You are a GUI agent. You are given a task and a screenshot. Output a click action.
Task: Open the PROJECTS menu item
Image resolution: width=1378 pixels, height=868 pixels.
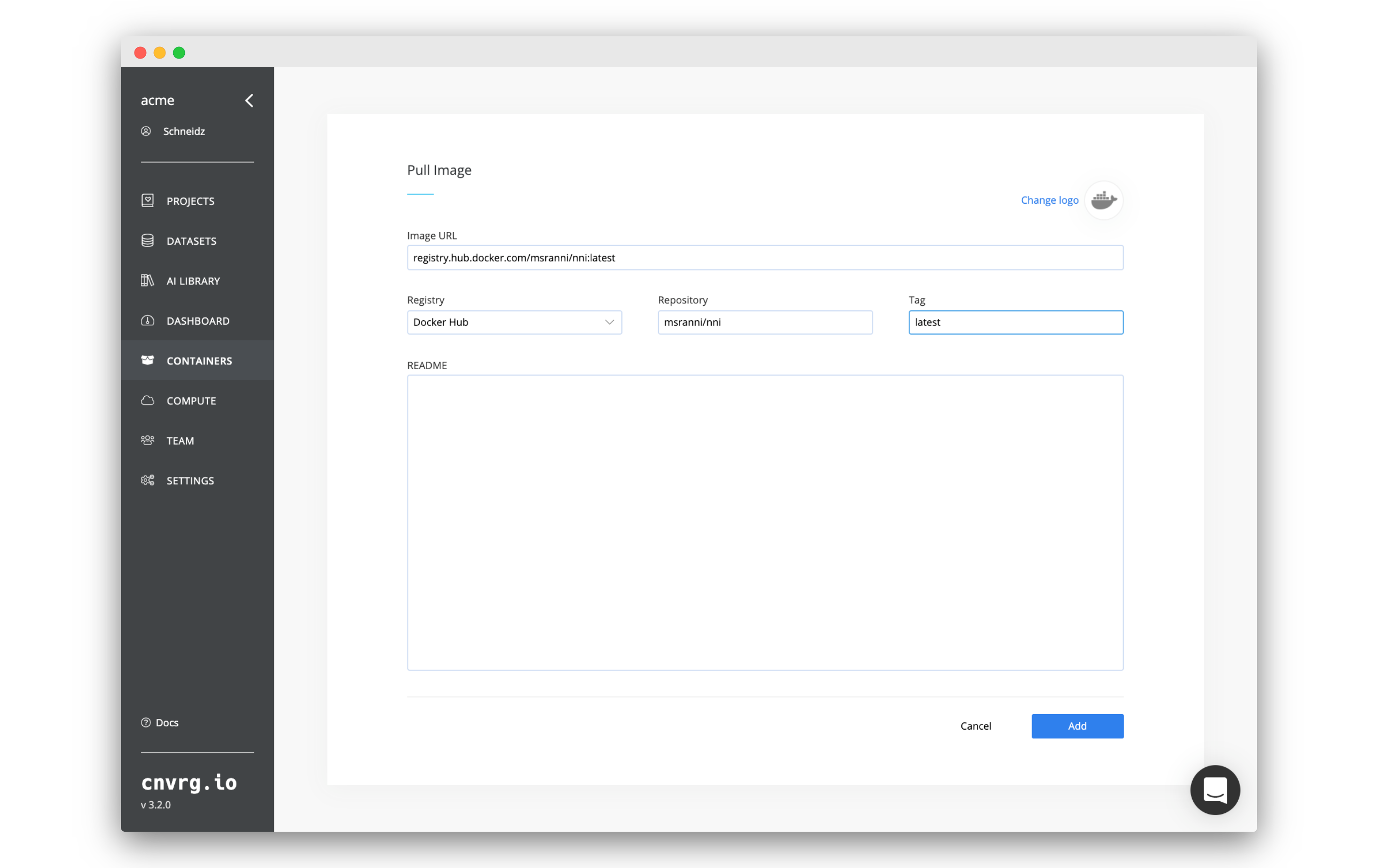coord(191,201)
